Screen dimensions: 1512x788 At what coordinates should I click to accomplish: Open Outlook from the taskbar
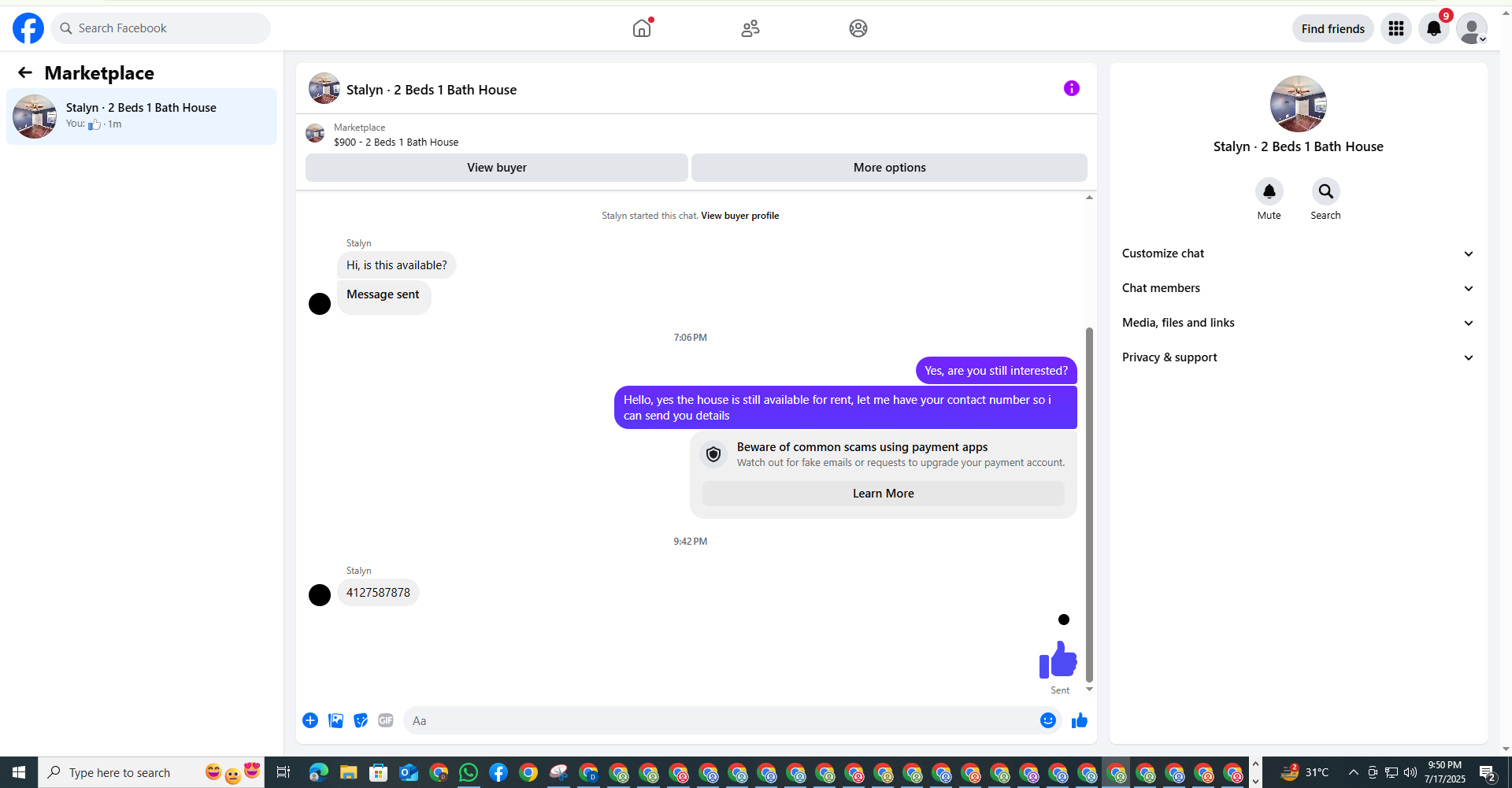[409, 772]
